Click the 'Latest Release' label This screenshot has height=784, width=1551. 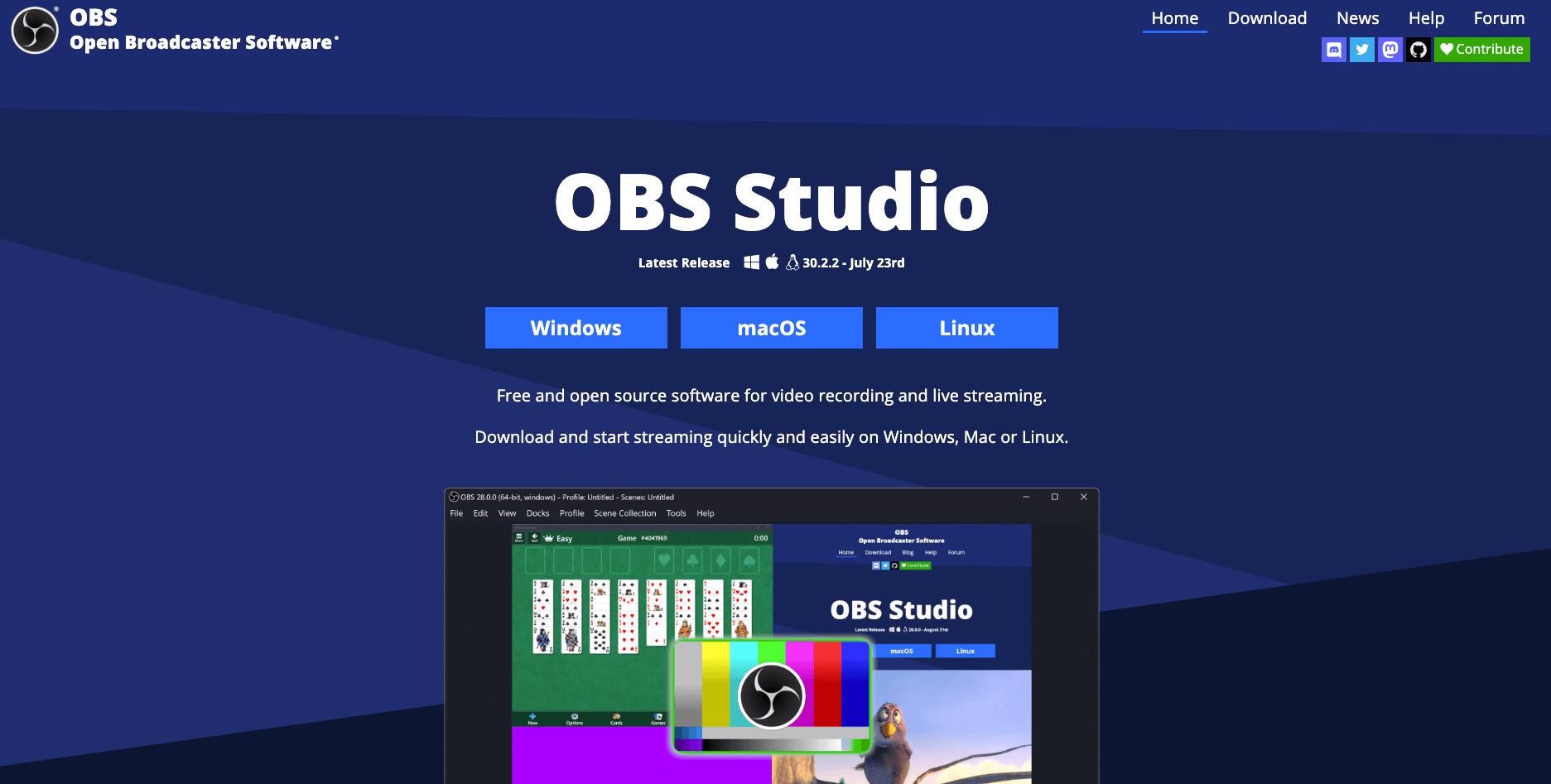pyautogui.click(x=684, y=262)
